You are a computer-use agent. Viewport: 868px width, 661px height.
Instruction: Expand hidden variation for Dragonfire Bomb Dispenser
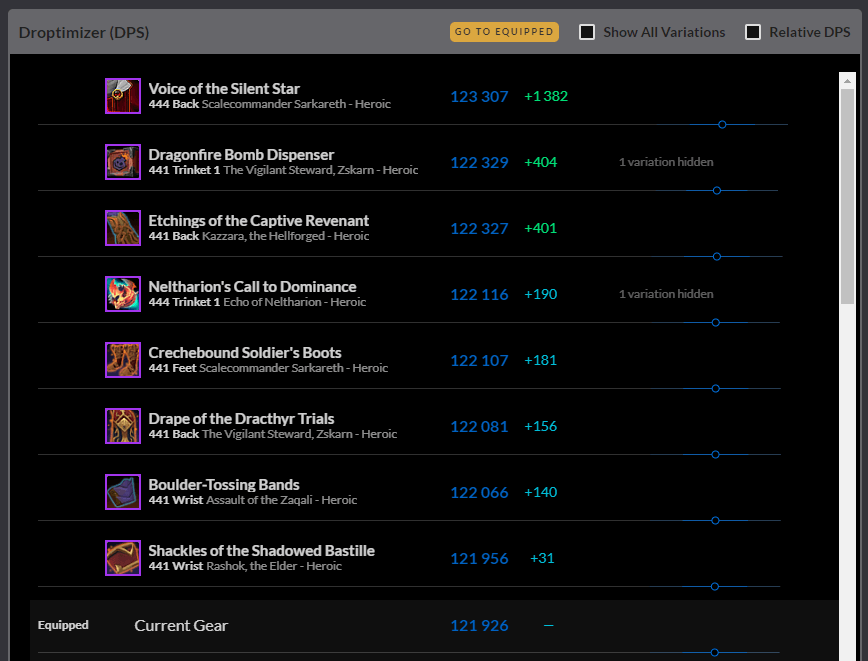point(665,162)
